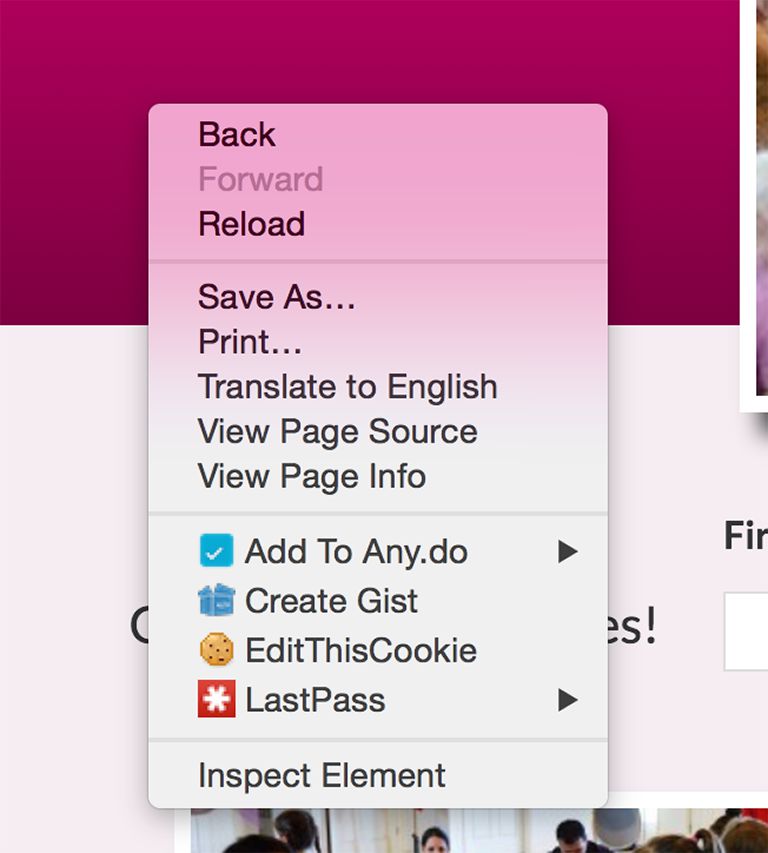Screen dimensions: 768x853
Task: Go Back via the context menu
Action: tap(377, 134)
